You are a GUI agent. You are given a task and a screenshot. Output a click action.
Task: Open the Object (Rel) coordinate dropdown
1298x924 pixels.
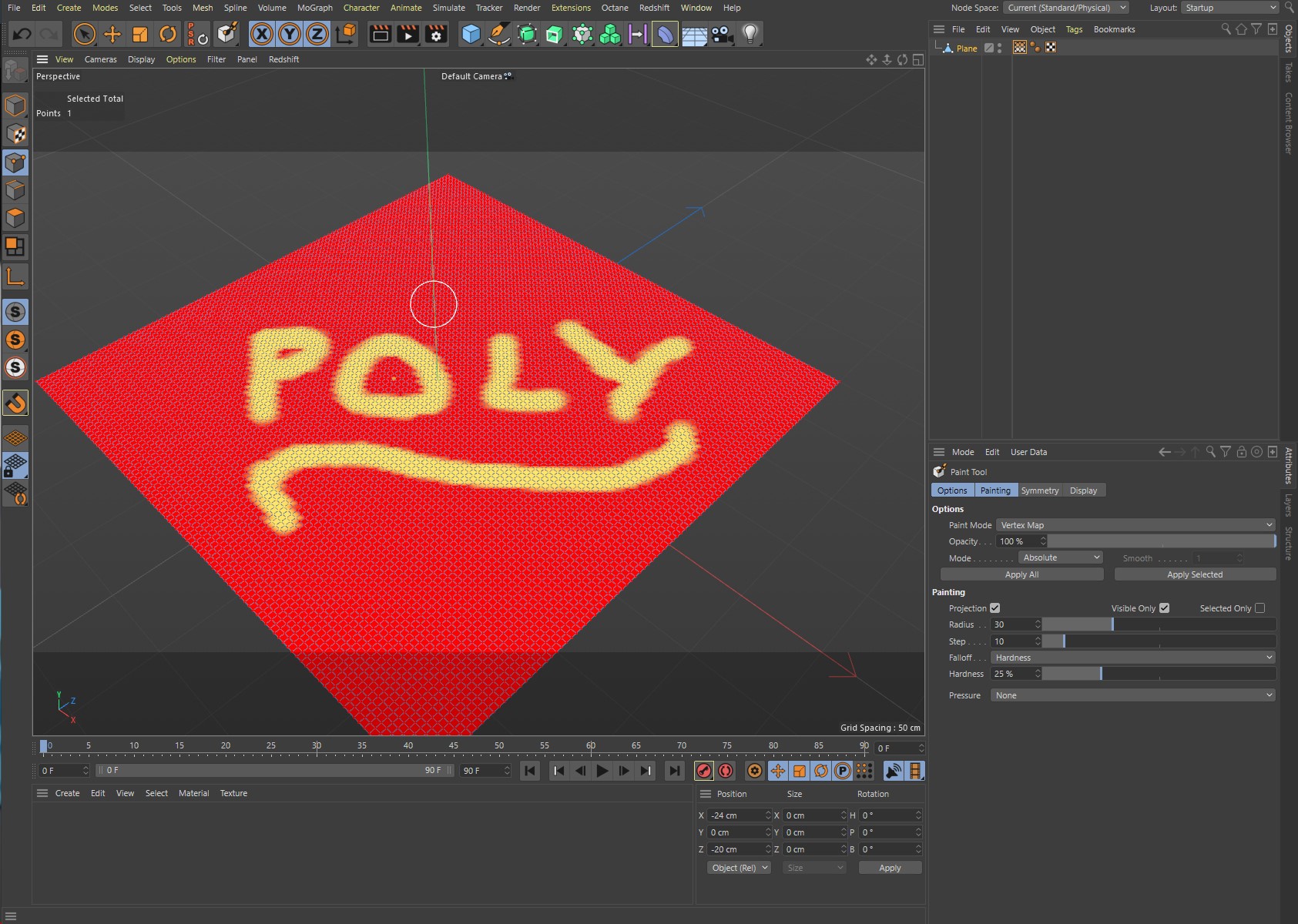[x=739, y=868]
